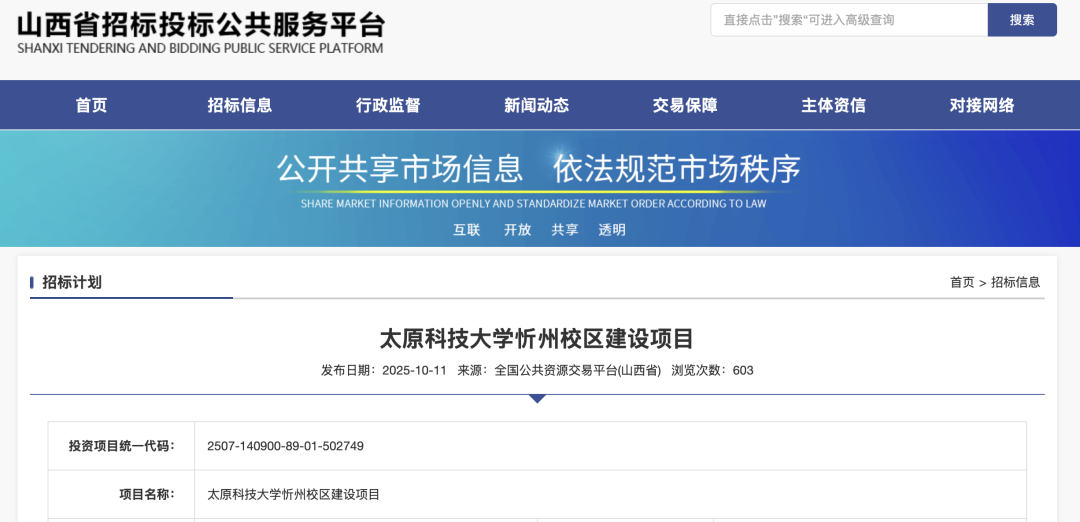Viewport: 1080px width, 522px height.
Task: Click the down-pointing triangle marker under the title
Action: (537, 399)
